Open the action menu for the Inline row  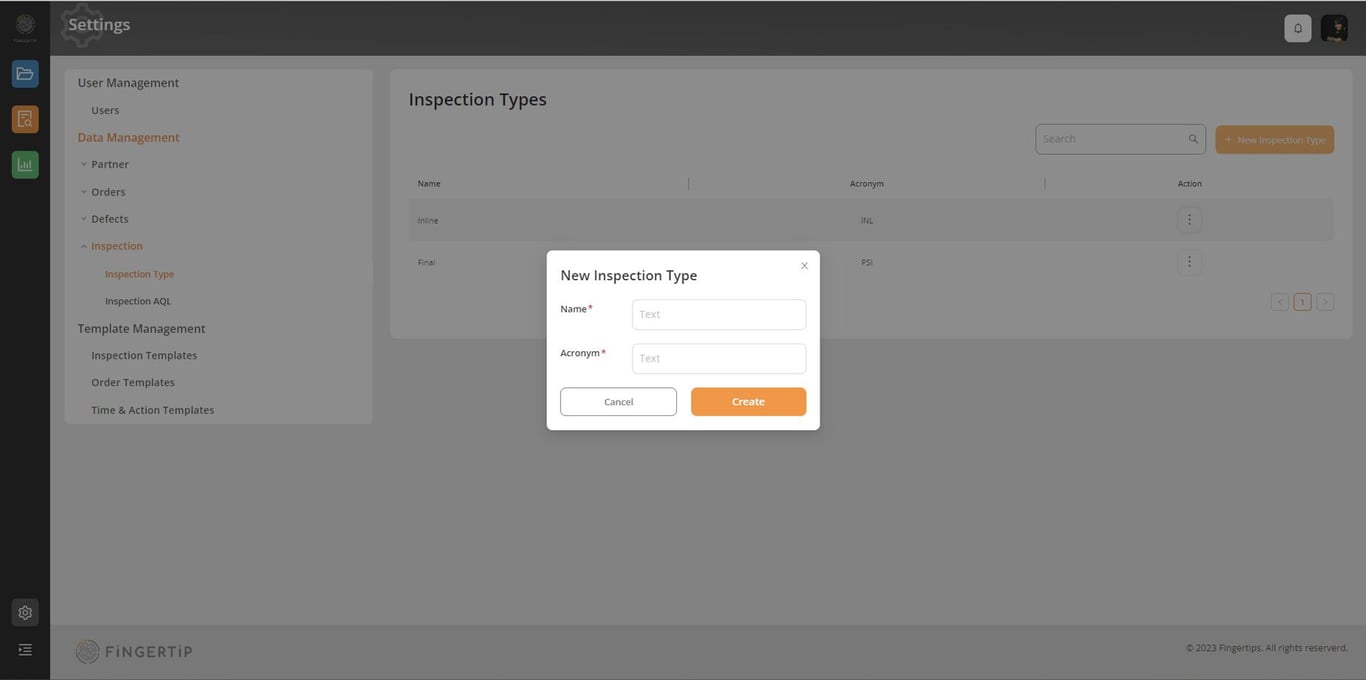1189,219
